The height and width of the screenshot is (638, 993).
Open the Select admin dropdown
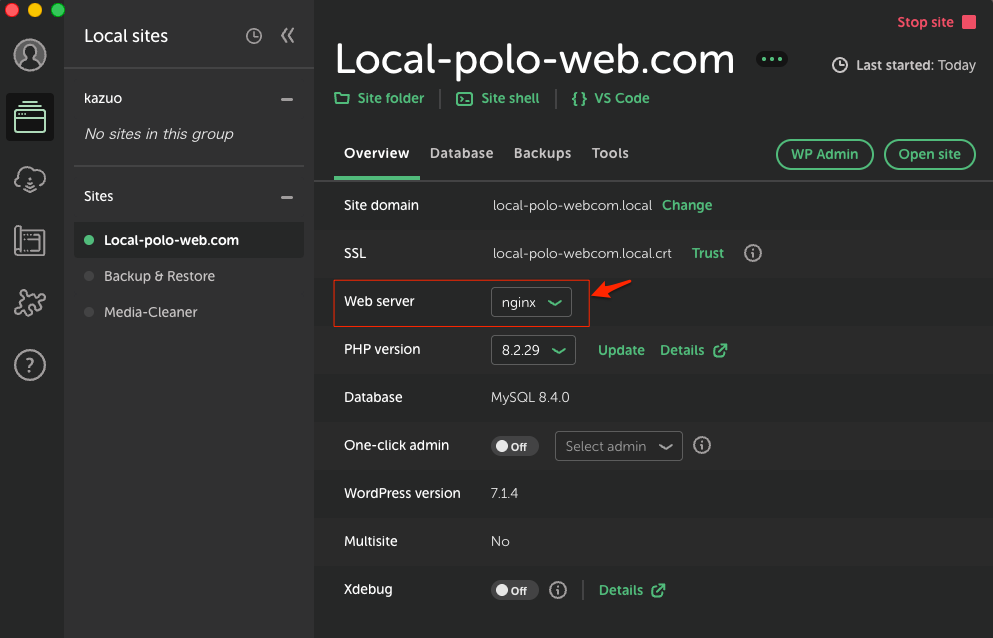pos(619,446)
